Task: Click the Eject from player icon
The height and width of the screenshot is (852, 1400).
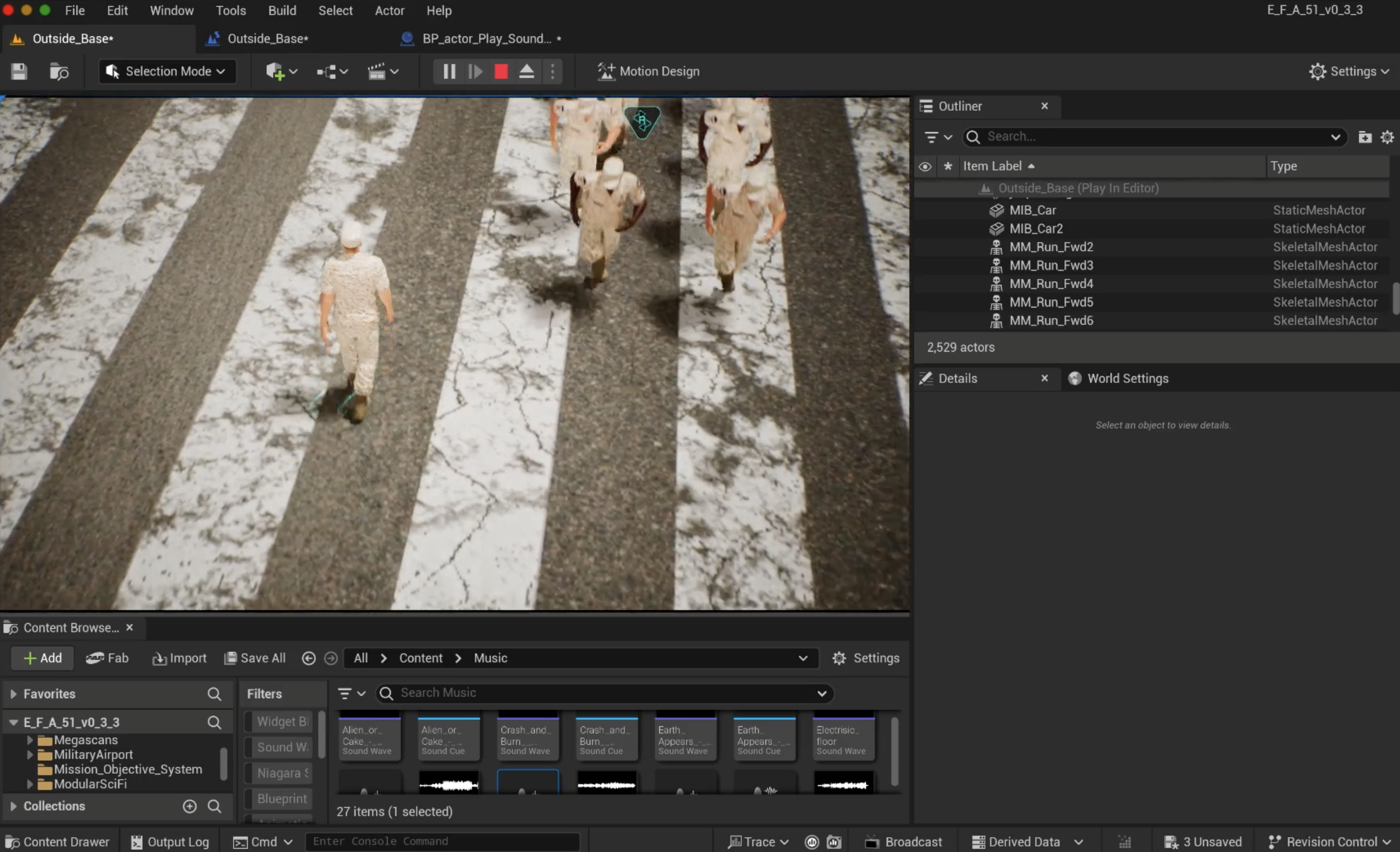Action: (526, 72)
